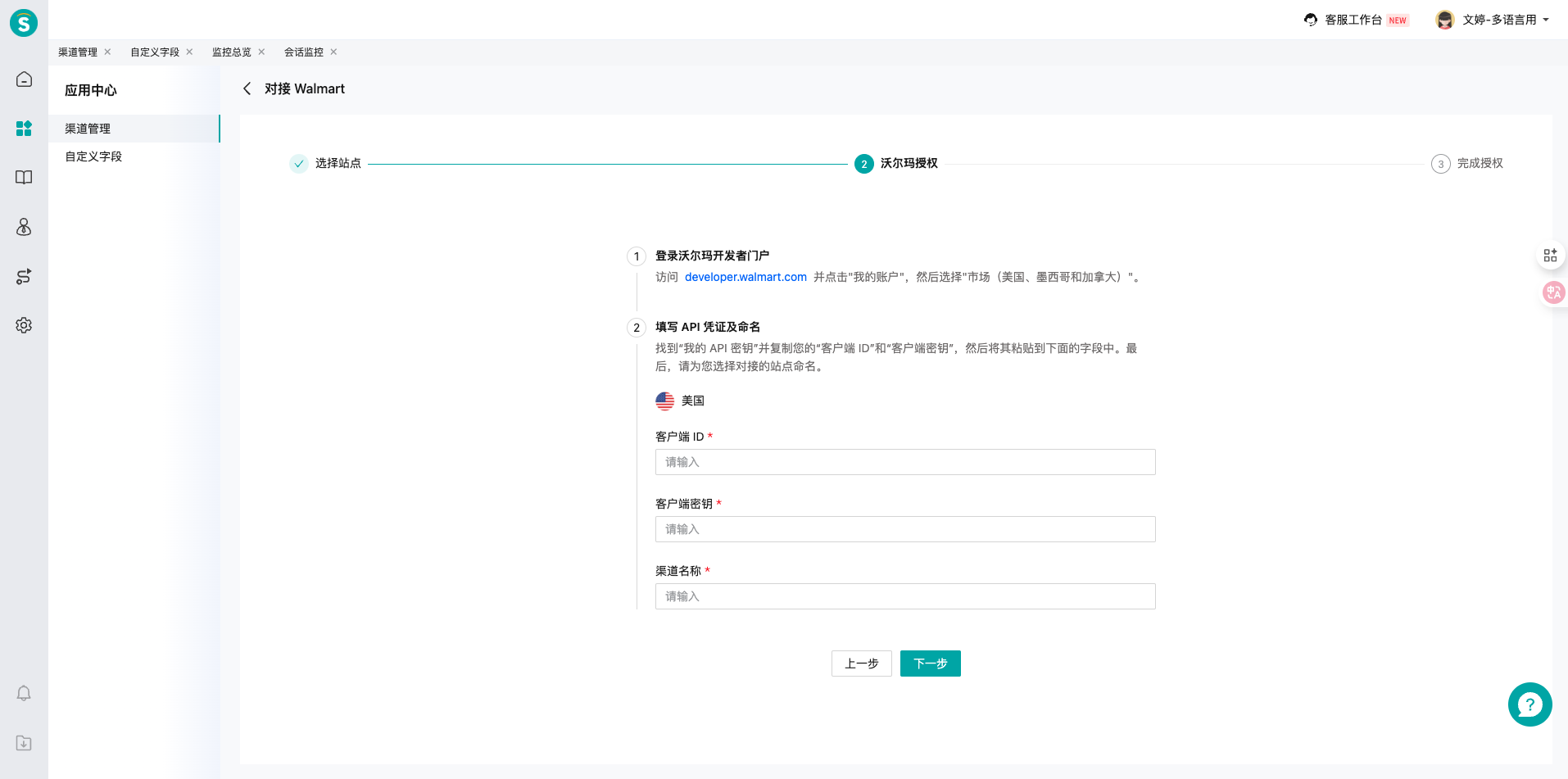Click the United States flag icon
The height and width of the screenshot is (779, 1568).
click(x=664, y=401)
